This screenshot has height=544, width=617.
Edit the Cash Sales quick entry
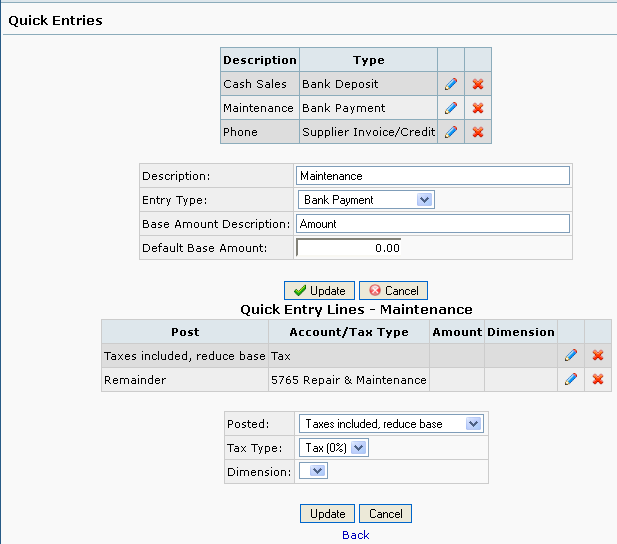point(451,84)
